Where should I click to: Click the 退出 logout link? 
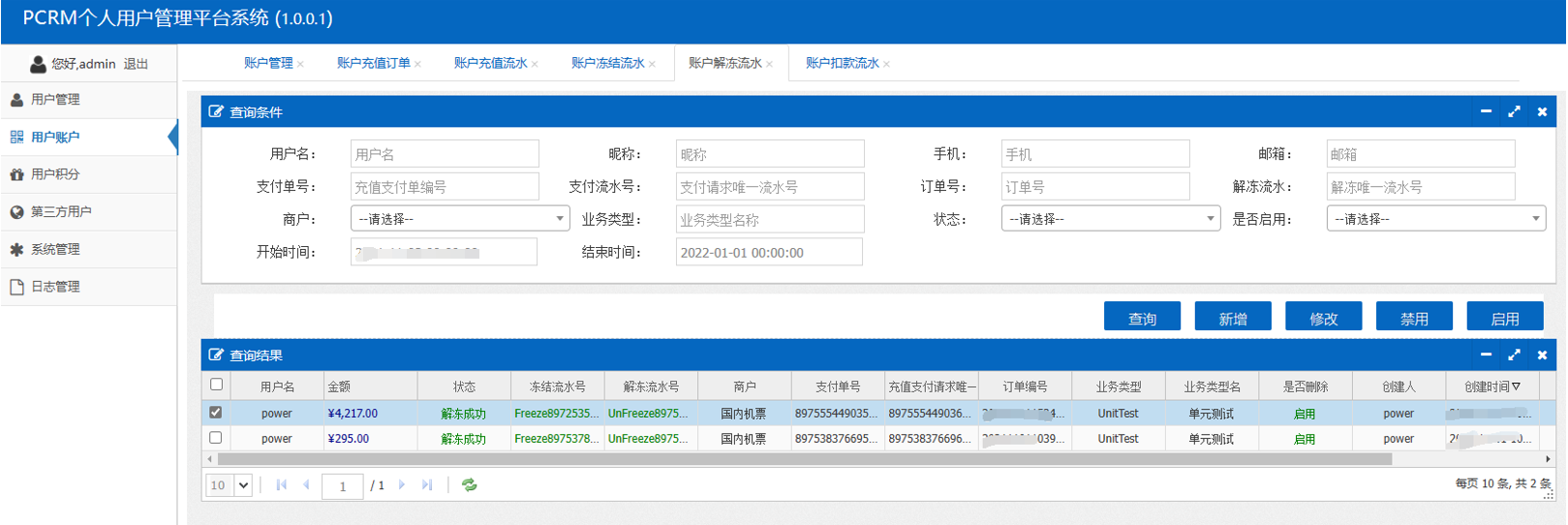point(136,64)
